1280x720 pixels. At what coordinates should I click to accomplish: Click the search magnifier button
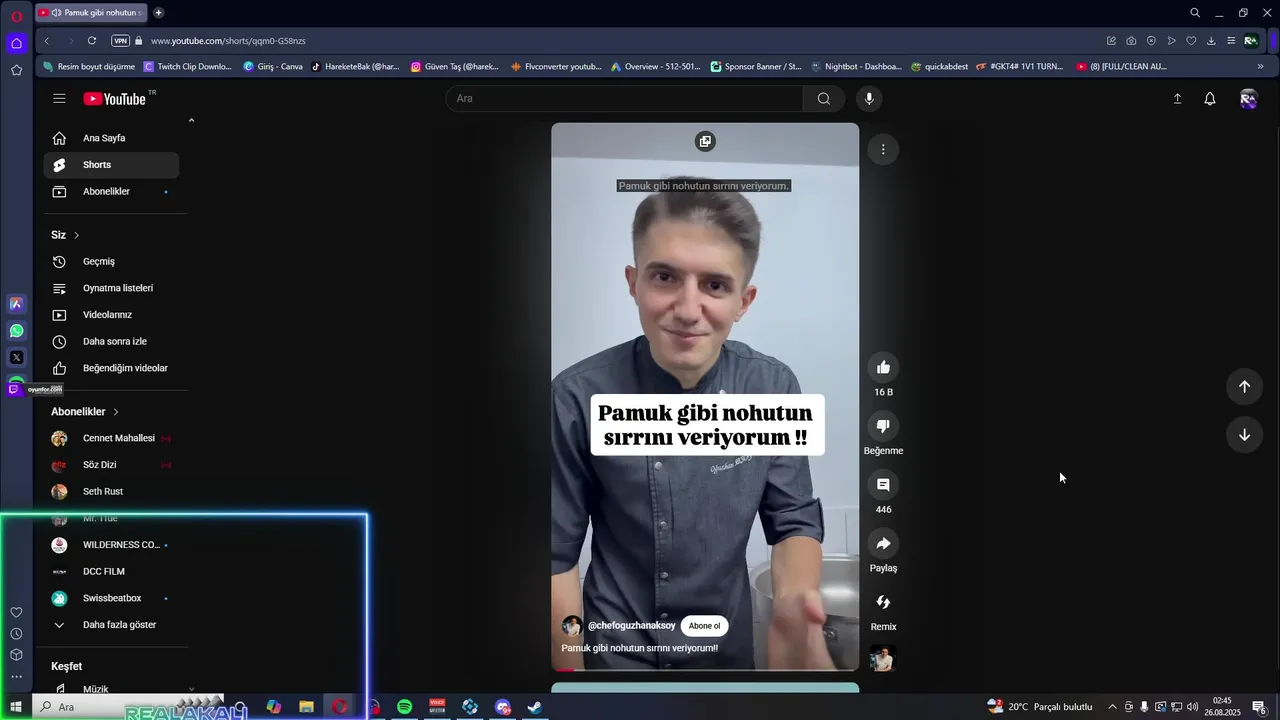point(823,98)
